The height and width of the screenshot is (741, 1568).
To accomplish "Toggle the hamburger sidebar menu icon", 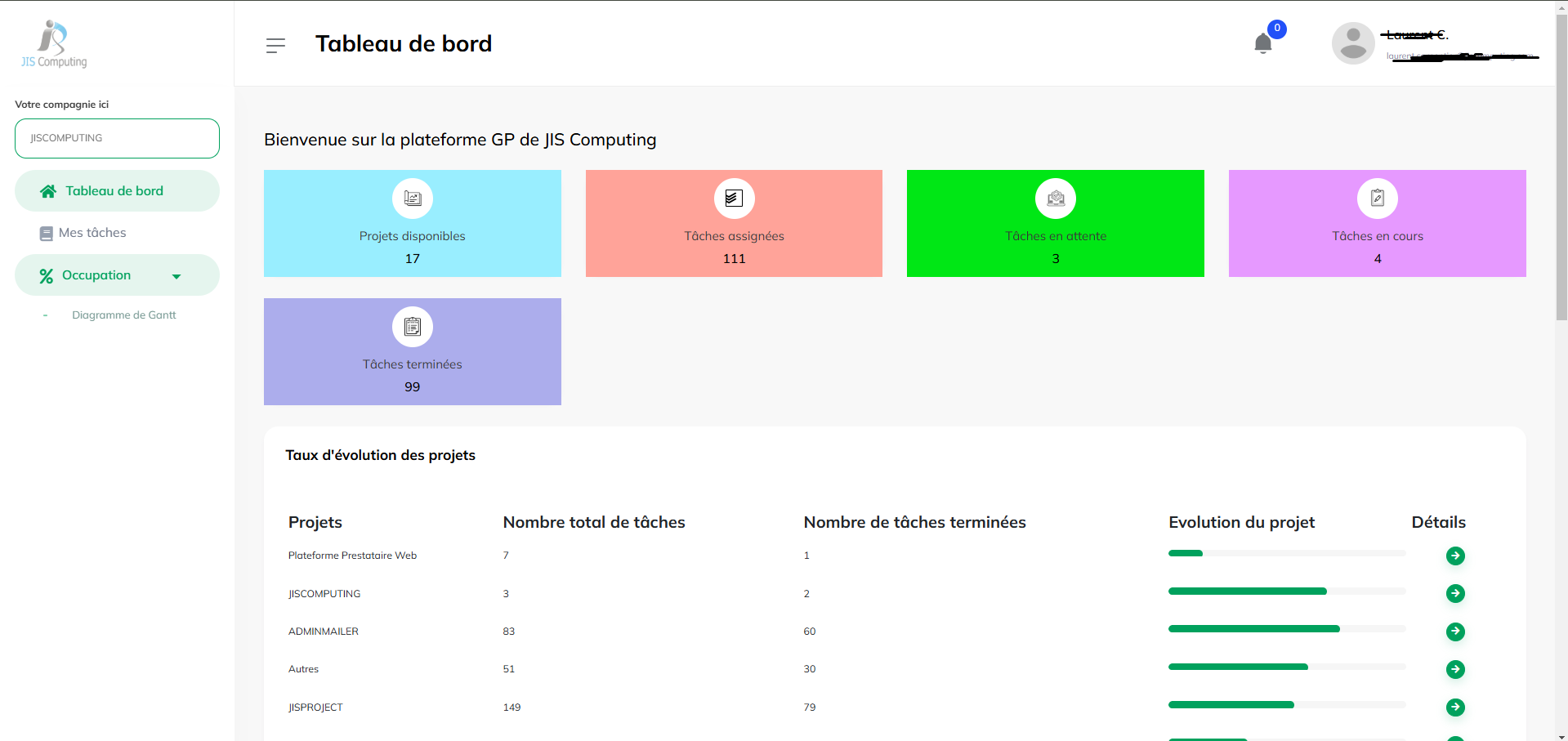I will point(275,45).
